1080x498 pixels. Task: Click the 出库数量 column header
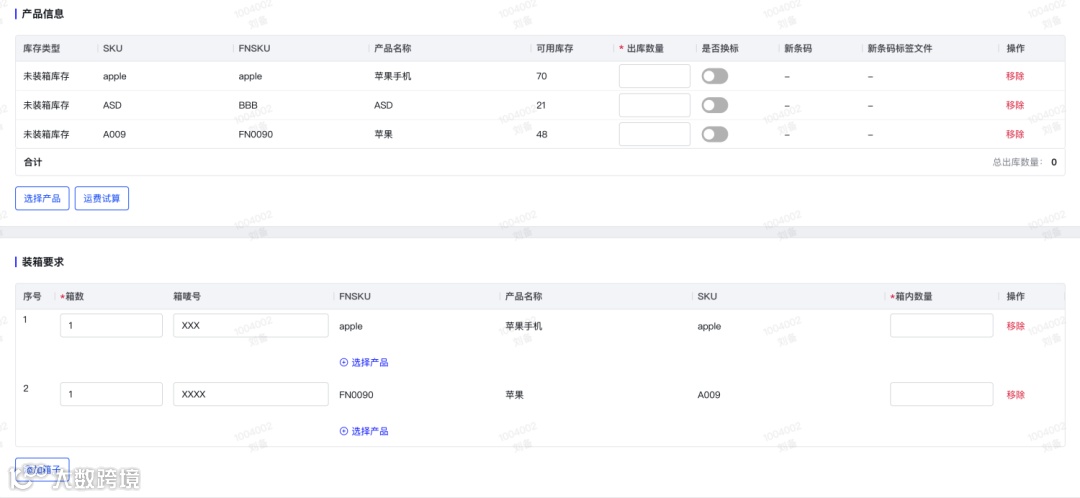[645, 48]
